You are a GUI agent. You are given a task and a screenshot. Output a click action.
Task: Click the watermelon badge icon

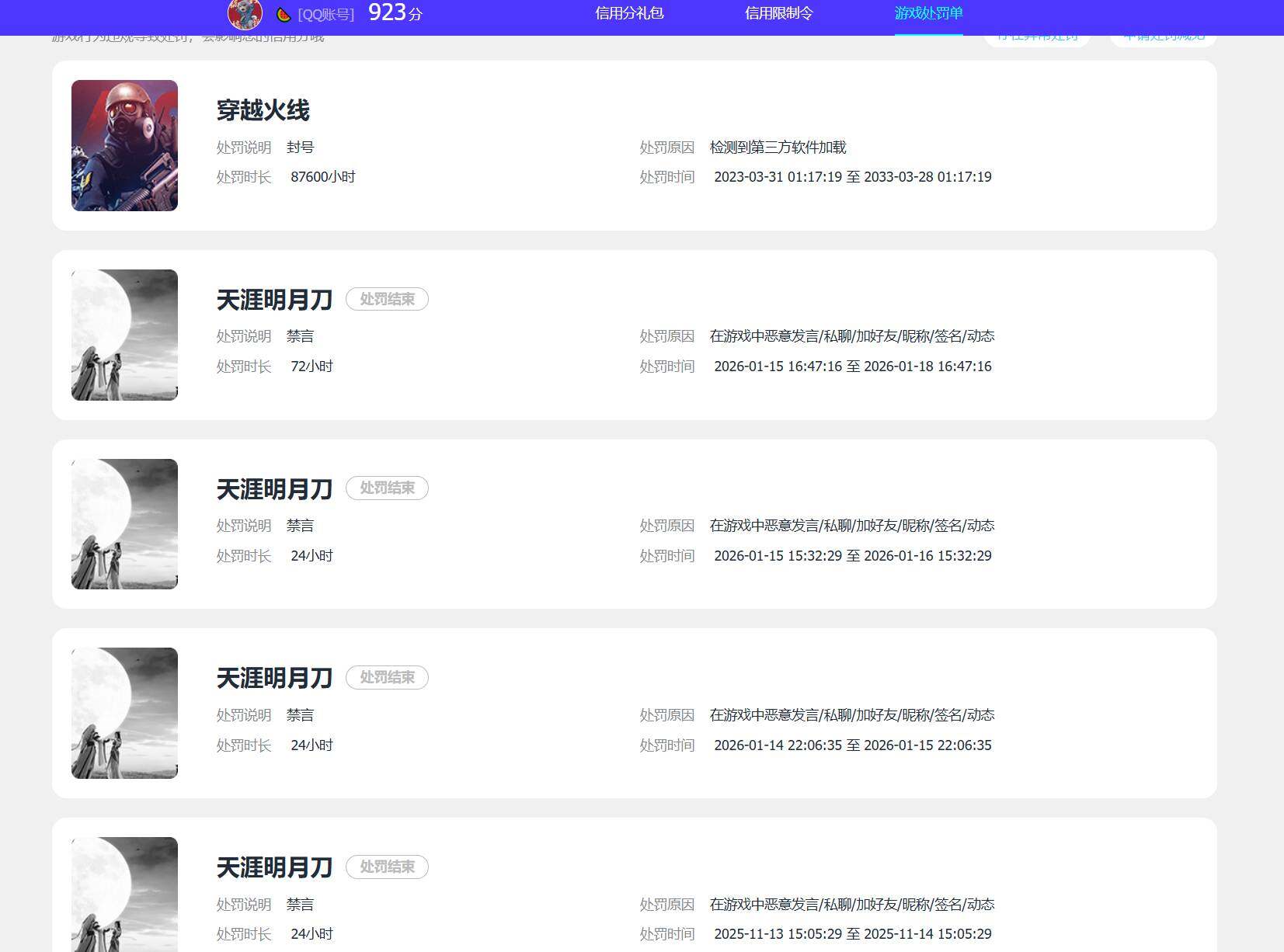(284, 15)
